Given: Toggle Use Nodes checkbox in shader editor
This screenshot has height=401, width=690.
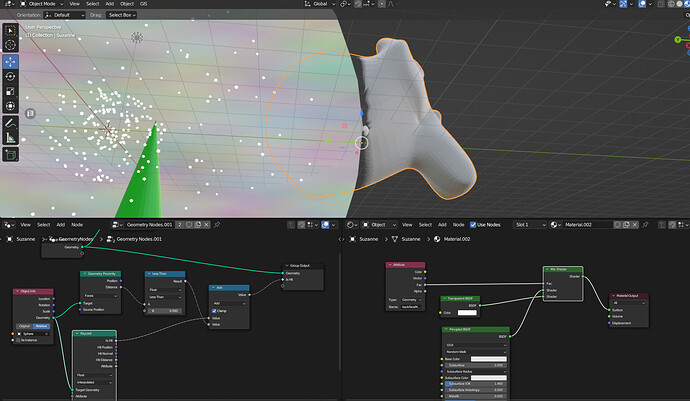Looking at the screenshot, I should tap(473, 224).
